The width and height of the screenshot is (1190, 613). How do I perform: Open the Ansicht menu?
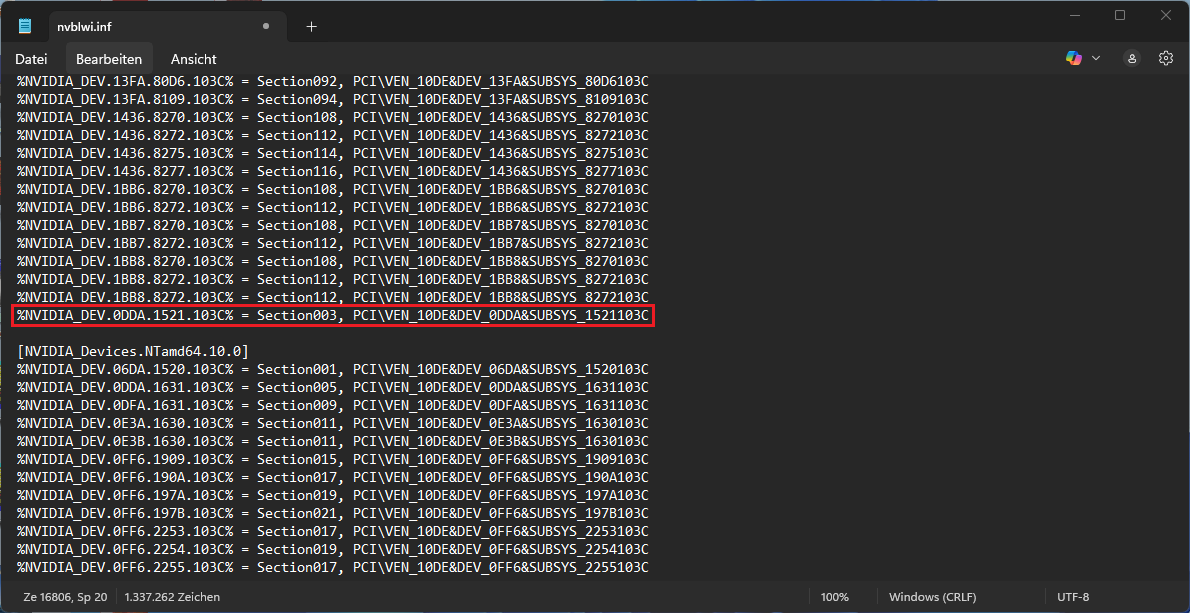coord(193,59)
